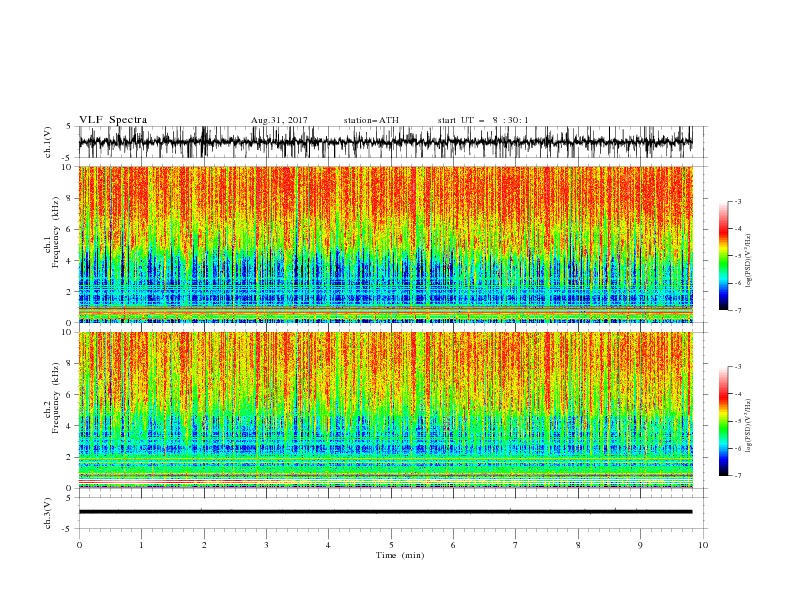Click time axis tick label "7"
The height and width of the screenshot is (612, 792).
tap(516, 545)
